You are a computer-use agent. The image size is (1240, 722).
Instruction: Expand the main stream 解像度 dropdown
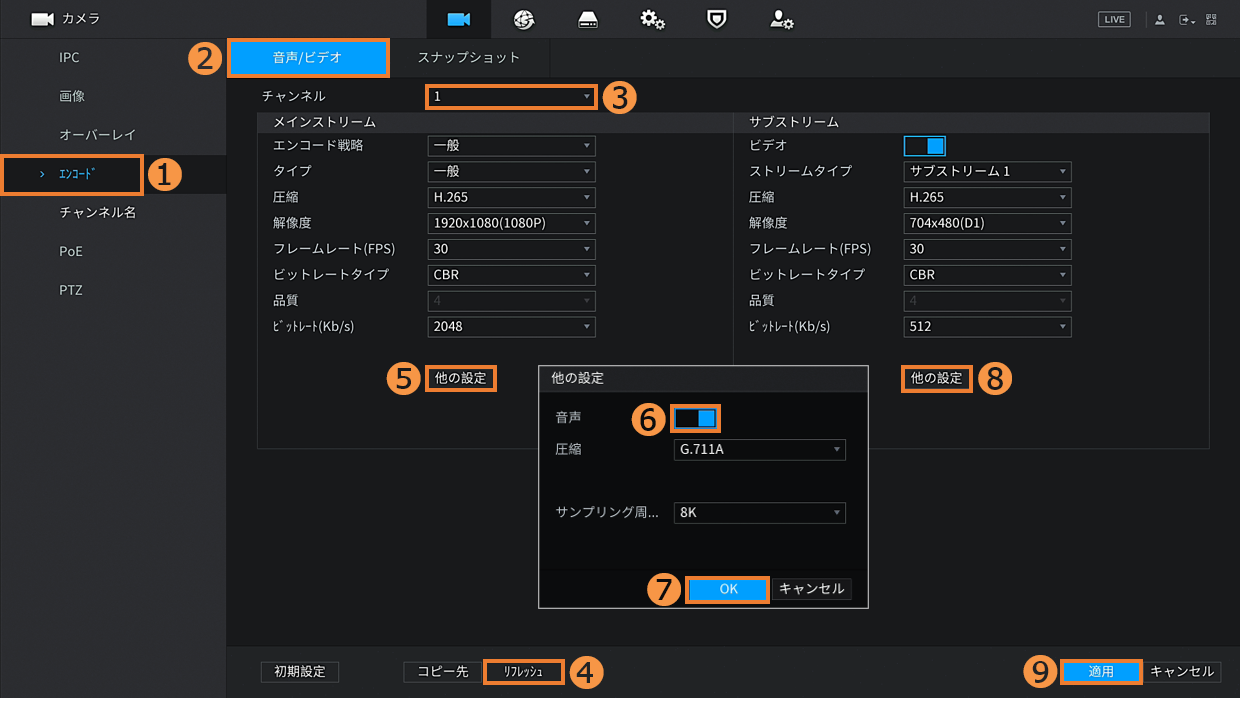pos(511,223)
